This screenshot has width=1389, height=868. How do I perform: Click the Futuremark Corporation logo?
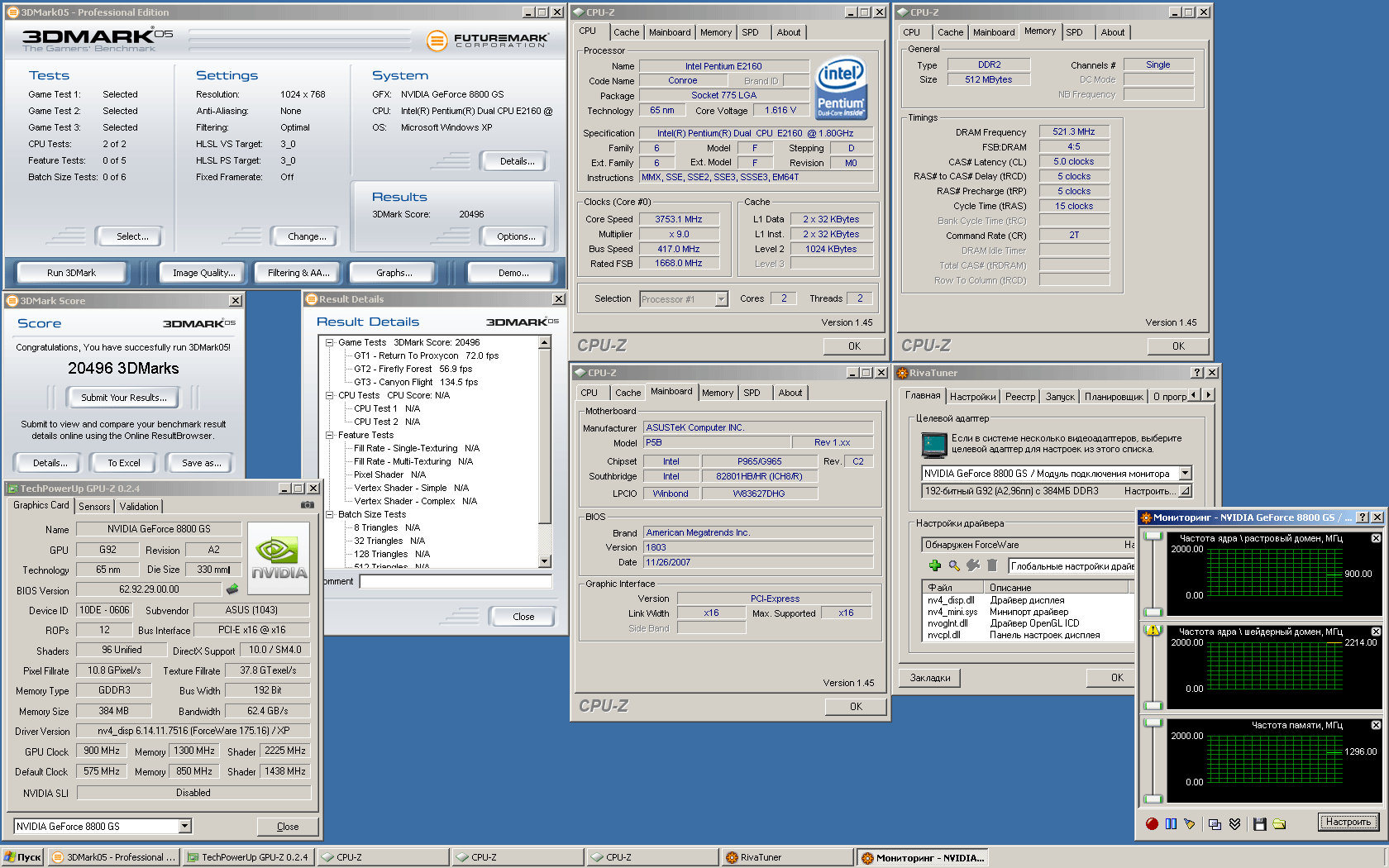[x=488, y=40]
